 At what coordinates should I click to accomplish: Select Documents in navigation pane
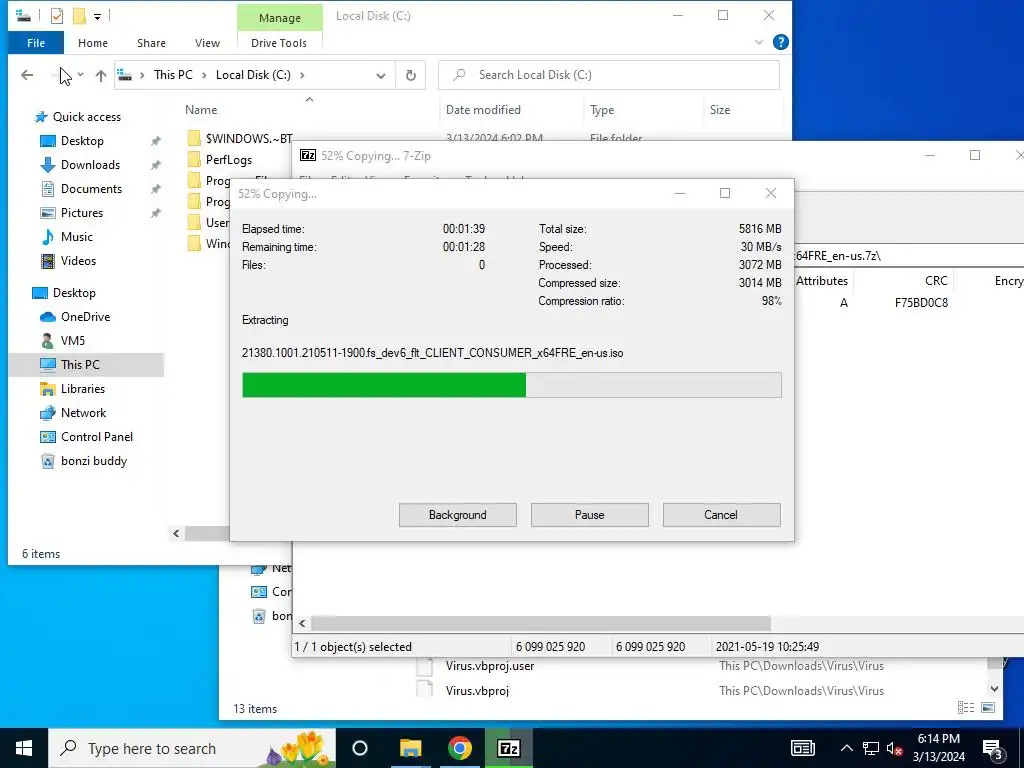[x=91, y=189]
